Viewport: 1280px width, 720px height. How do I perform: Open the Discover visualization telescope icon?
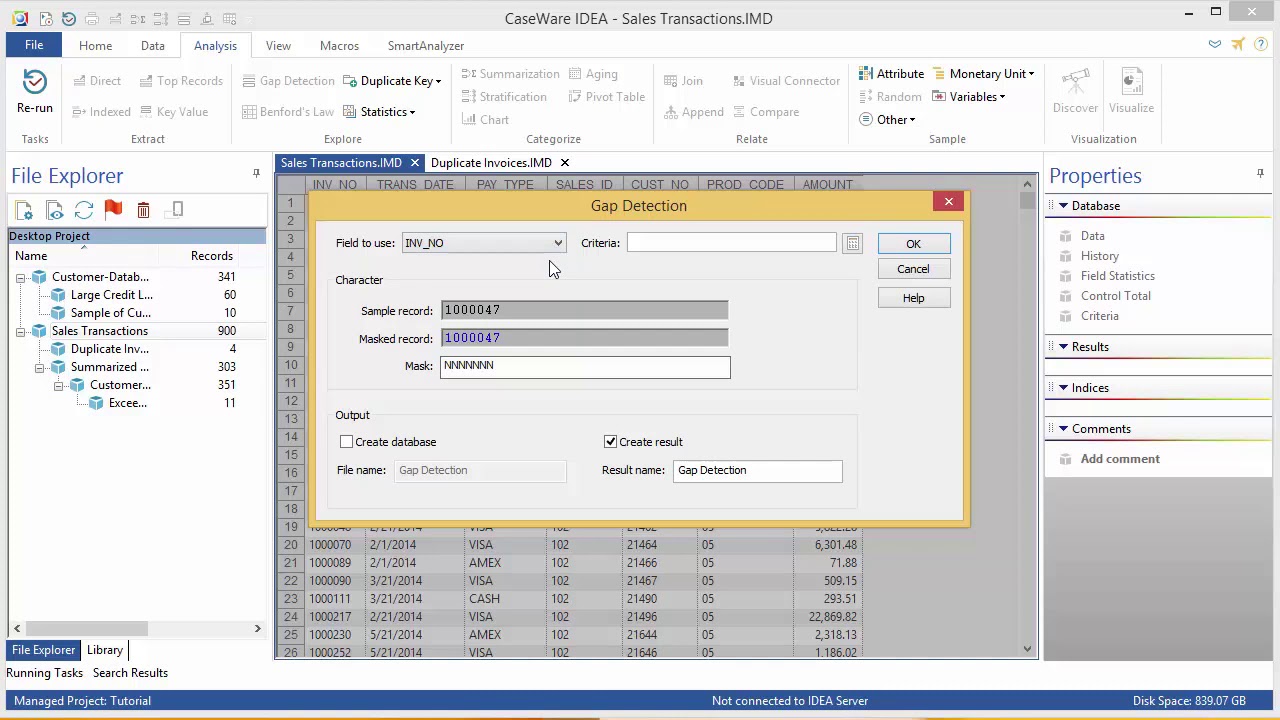pos(1075,82)
